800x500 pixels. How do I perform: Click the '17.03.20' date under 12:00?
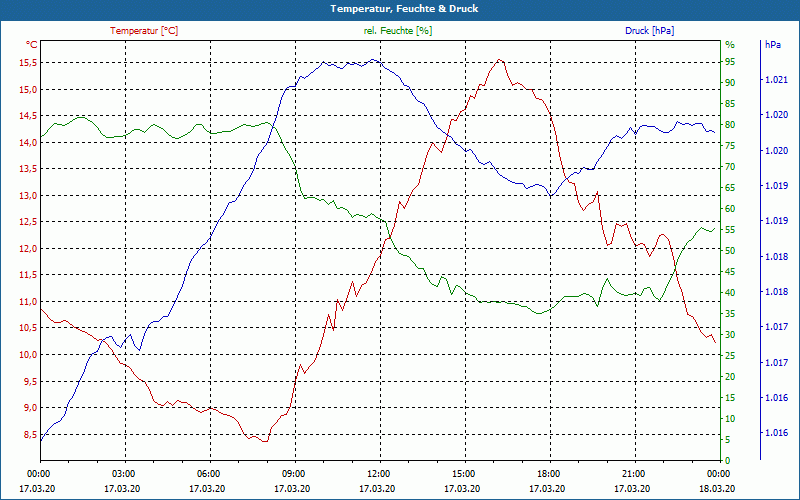pyautogui.click(x=378, y=488)
